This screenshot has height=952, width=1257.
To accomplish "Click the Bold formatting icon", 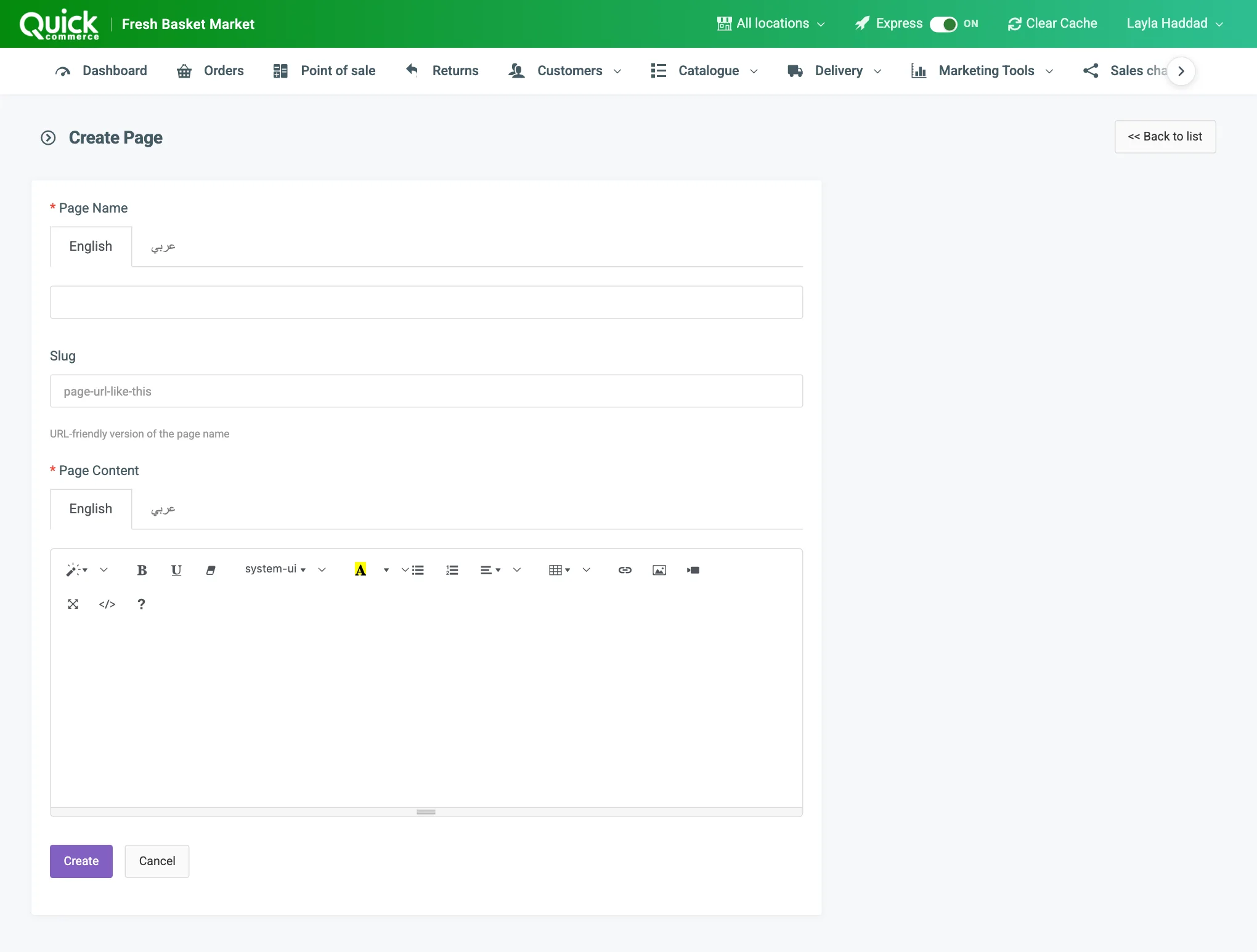I will 142,570.
